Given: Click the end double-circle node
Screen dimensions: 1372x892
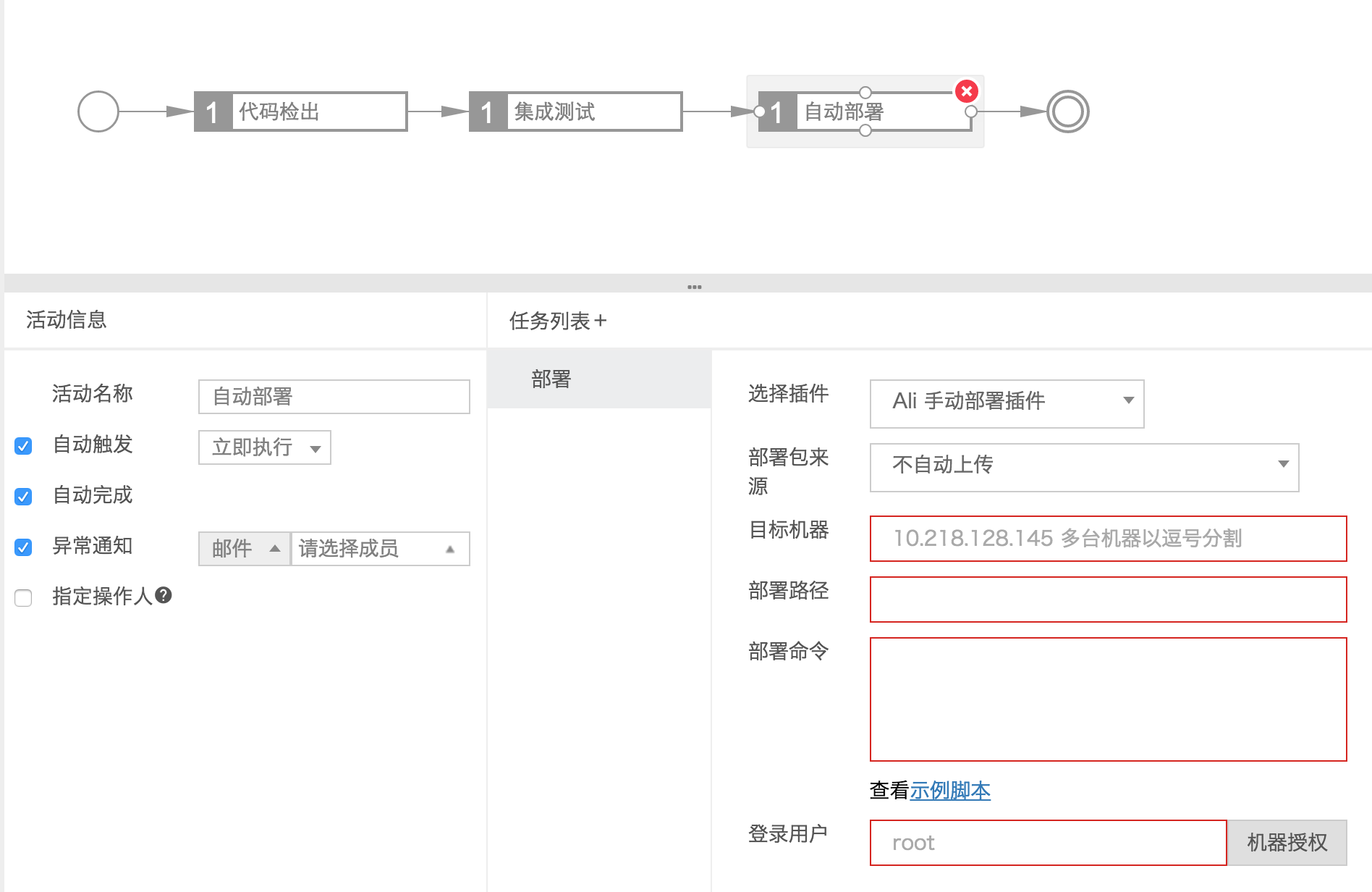Looking at the screenshot, I should tap(1067, 111).
